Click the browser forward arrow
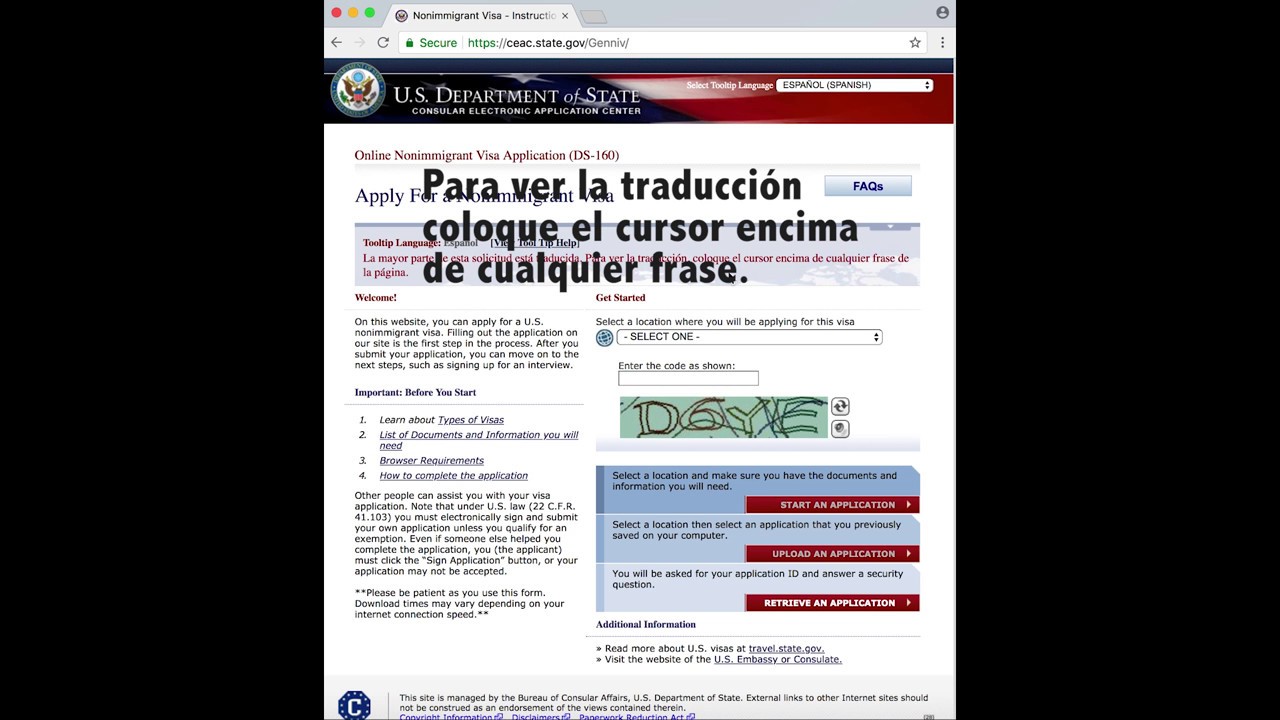The height and width of the screenshot is (720, 1280). 359,43
